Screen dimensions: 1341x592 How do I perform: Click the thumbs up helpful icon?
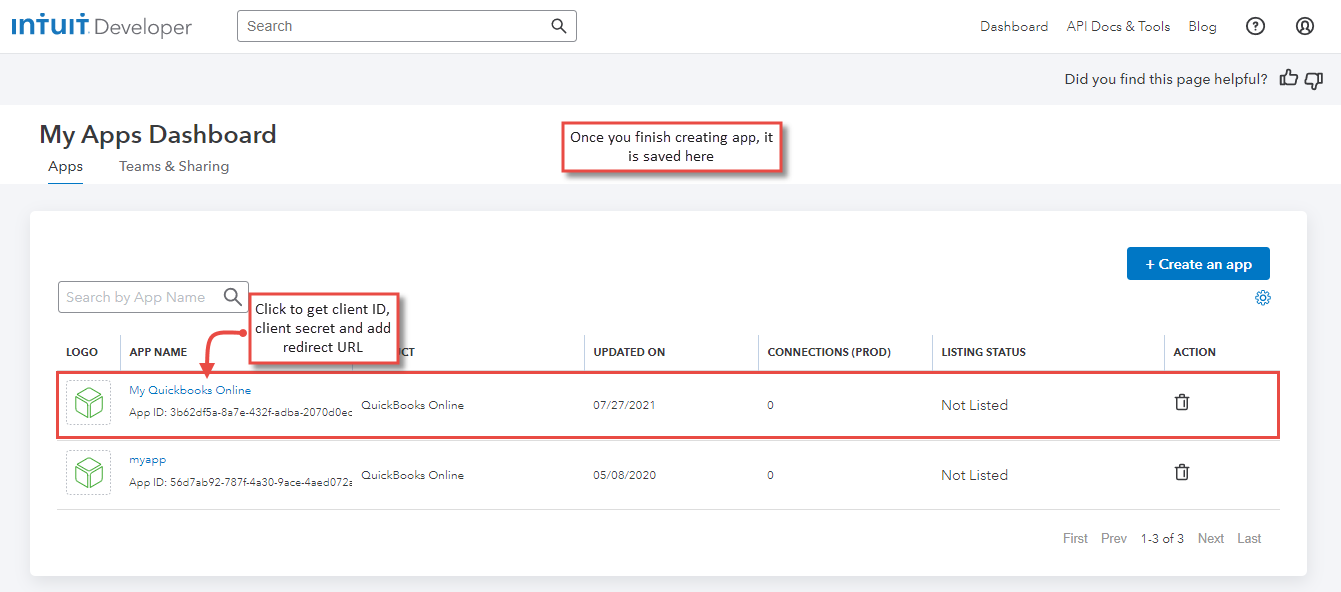click(1289, 78)
